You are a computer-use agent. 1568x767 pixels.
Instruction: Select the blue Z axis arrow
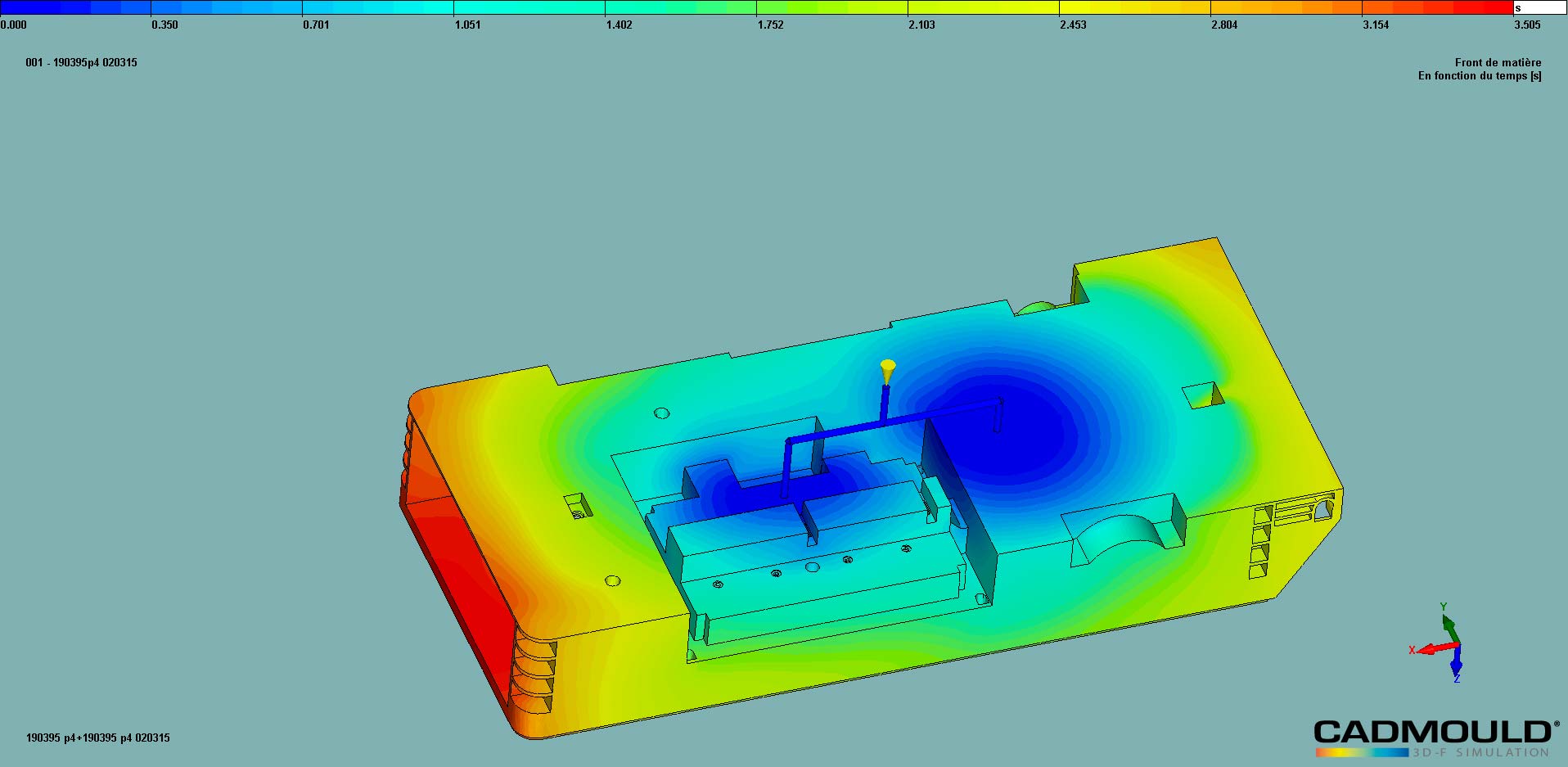[x=1456, y=661]
